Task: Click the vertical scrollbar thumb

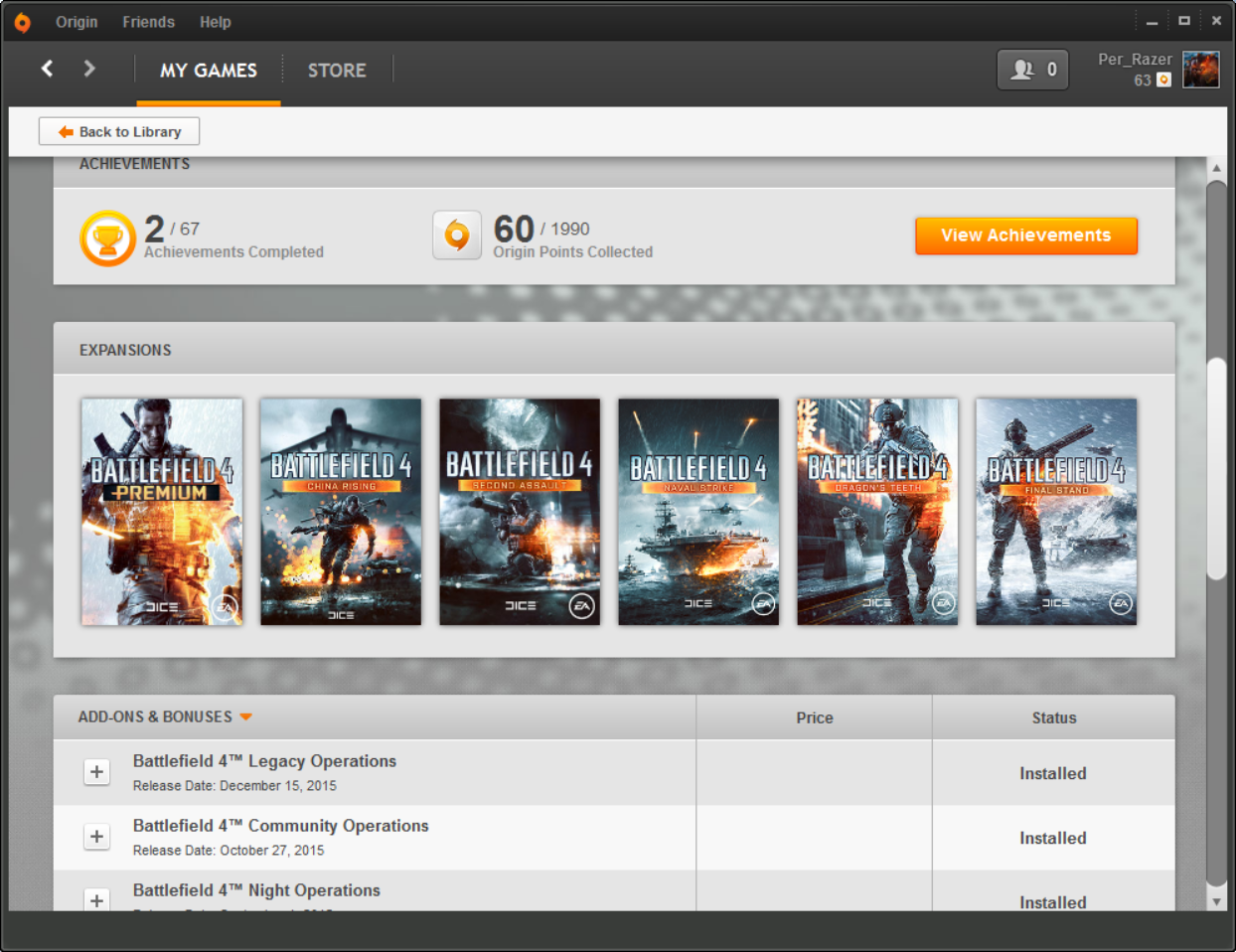Action: 1216,467
